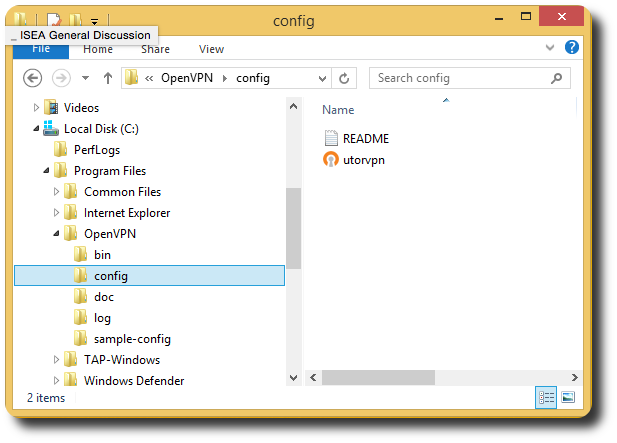Collapse the OpenVPN tree node
The height and width of the screenshot is (443, 617).
click(56, 233)
